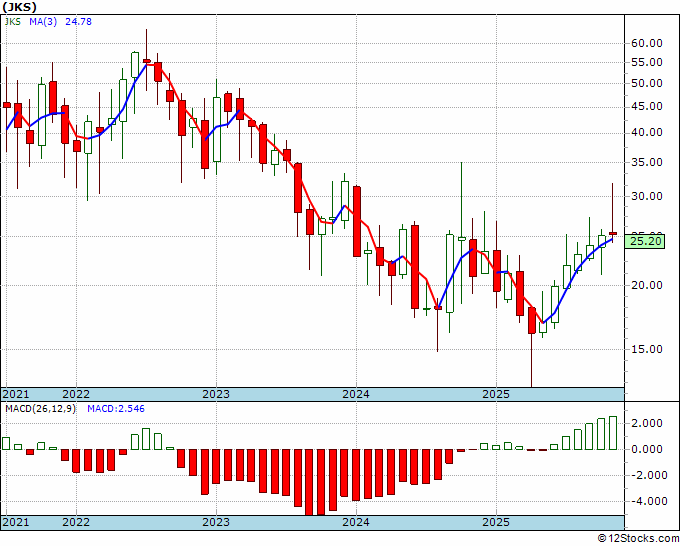Click the 15.00 price axis label

pyautogui.click(x=647, y=349)
